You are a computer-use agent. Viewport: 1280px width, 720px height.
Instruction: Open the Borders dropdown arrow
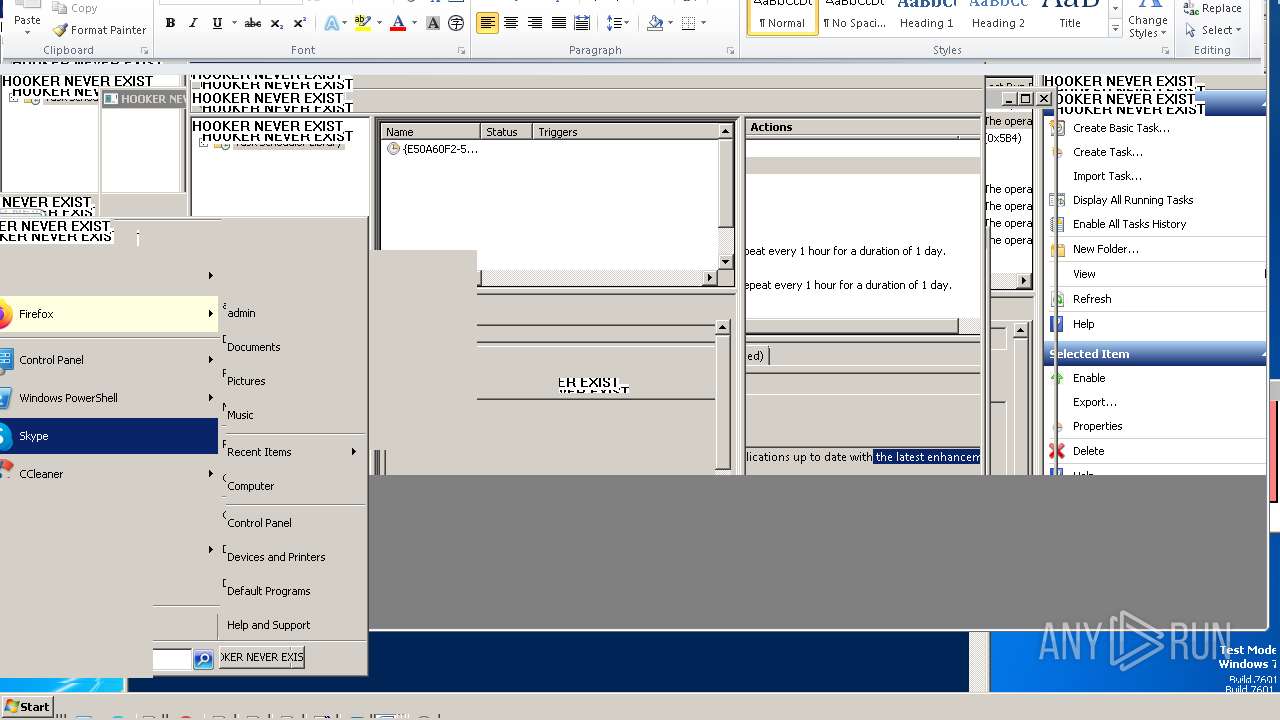(704, 23)
